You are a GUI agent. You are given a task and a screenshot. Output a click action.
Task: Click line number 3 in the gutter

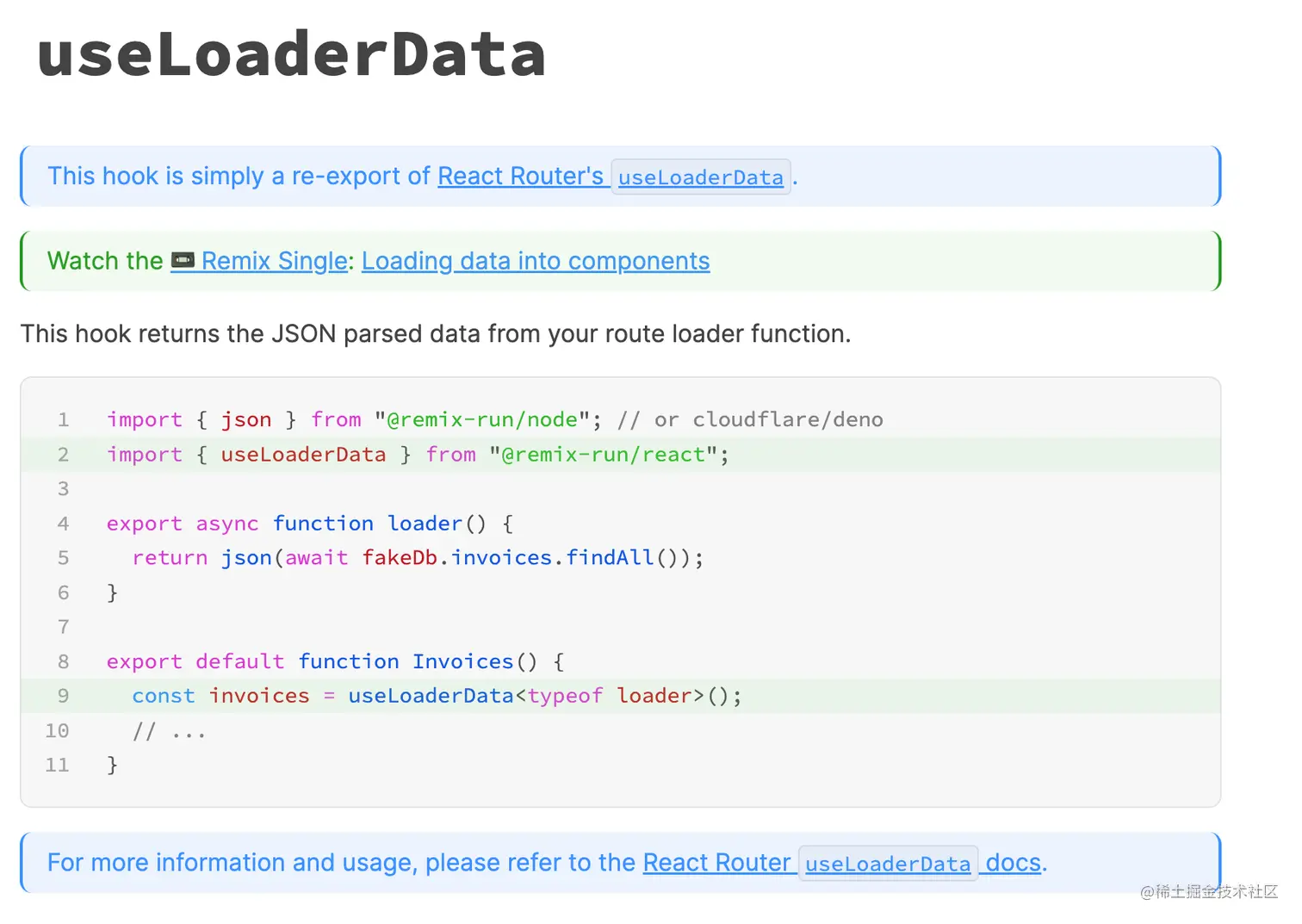pos(63,489)
